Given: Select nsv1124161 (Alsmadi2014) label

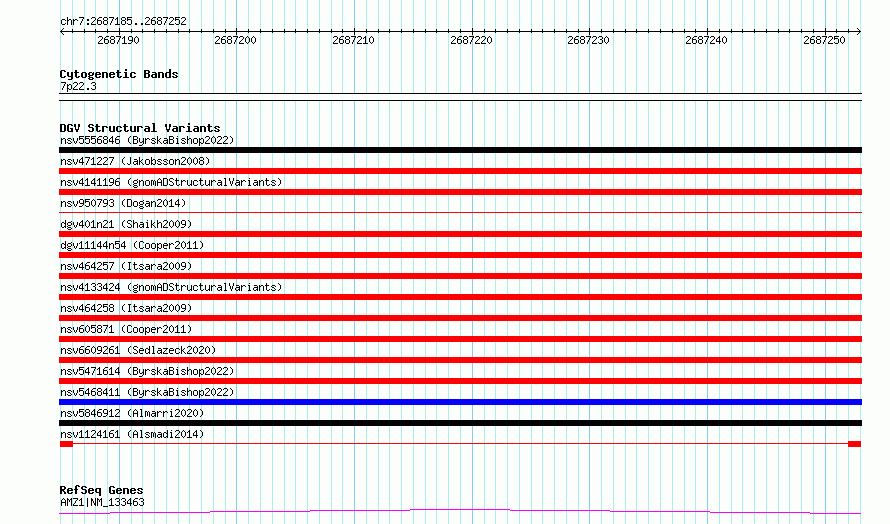Looking at the screenshot, I should [132, 434].
